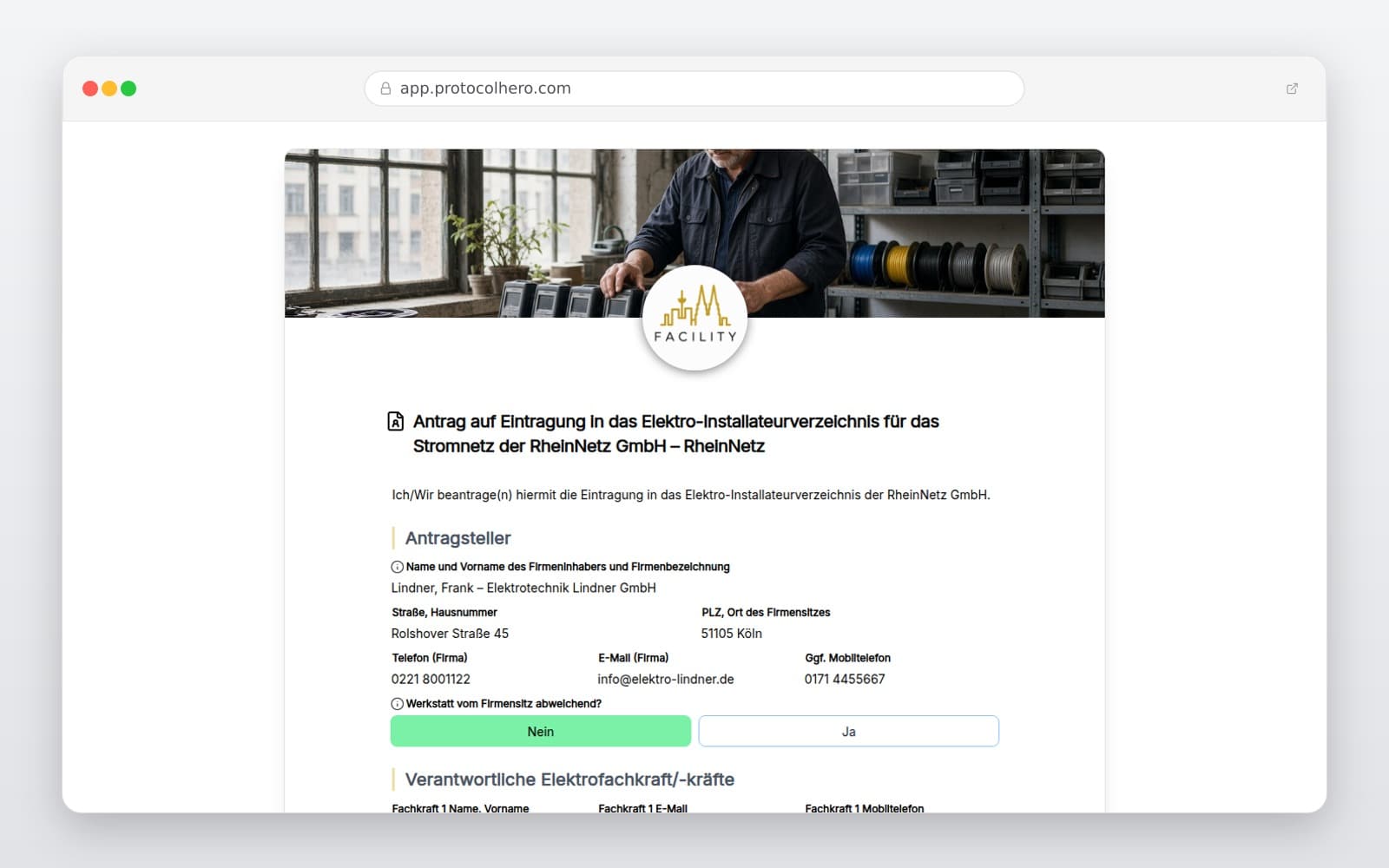
Task: Click the address bar app.protocolhero.com
Action: point(694,89)
